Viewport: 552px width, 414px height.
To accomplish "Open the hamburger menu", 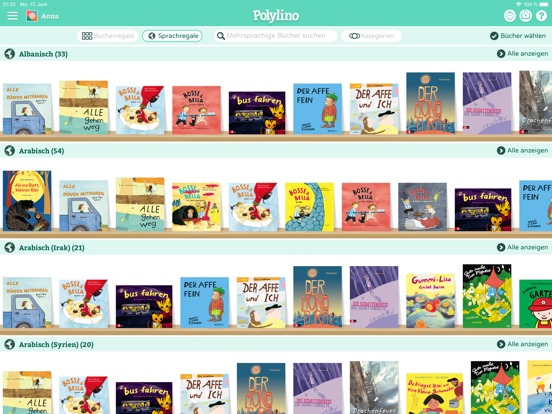I will (12, 16).
